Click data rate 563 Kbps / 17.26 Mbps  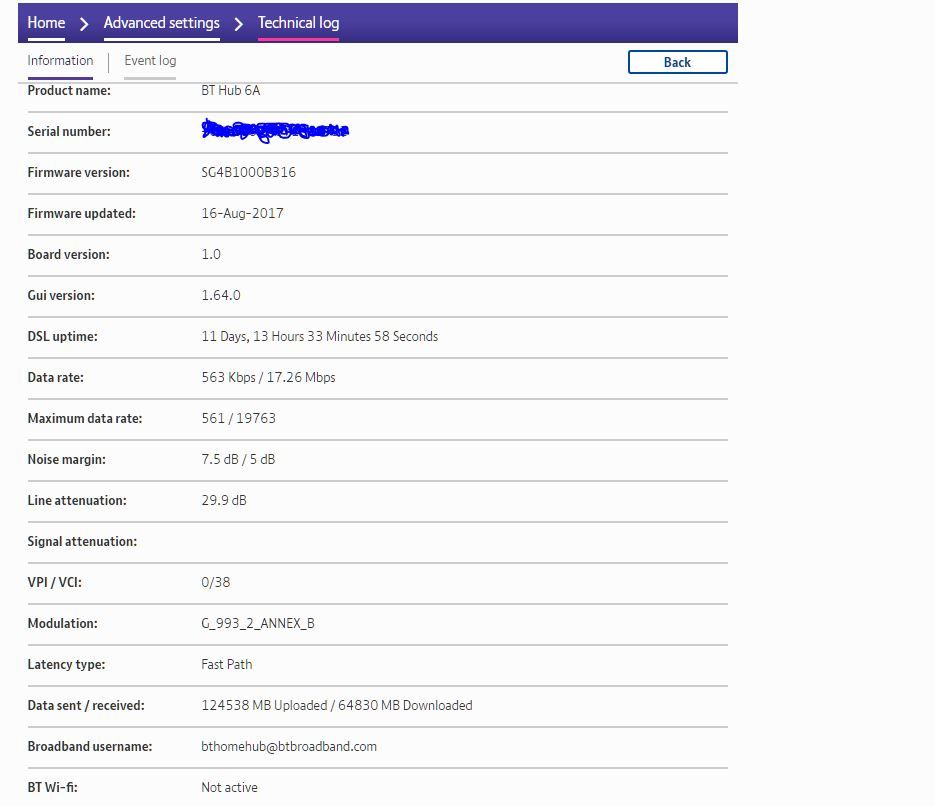click(x=268, y=377)
